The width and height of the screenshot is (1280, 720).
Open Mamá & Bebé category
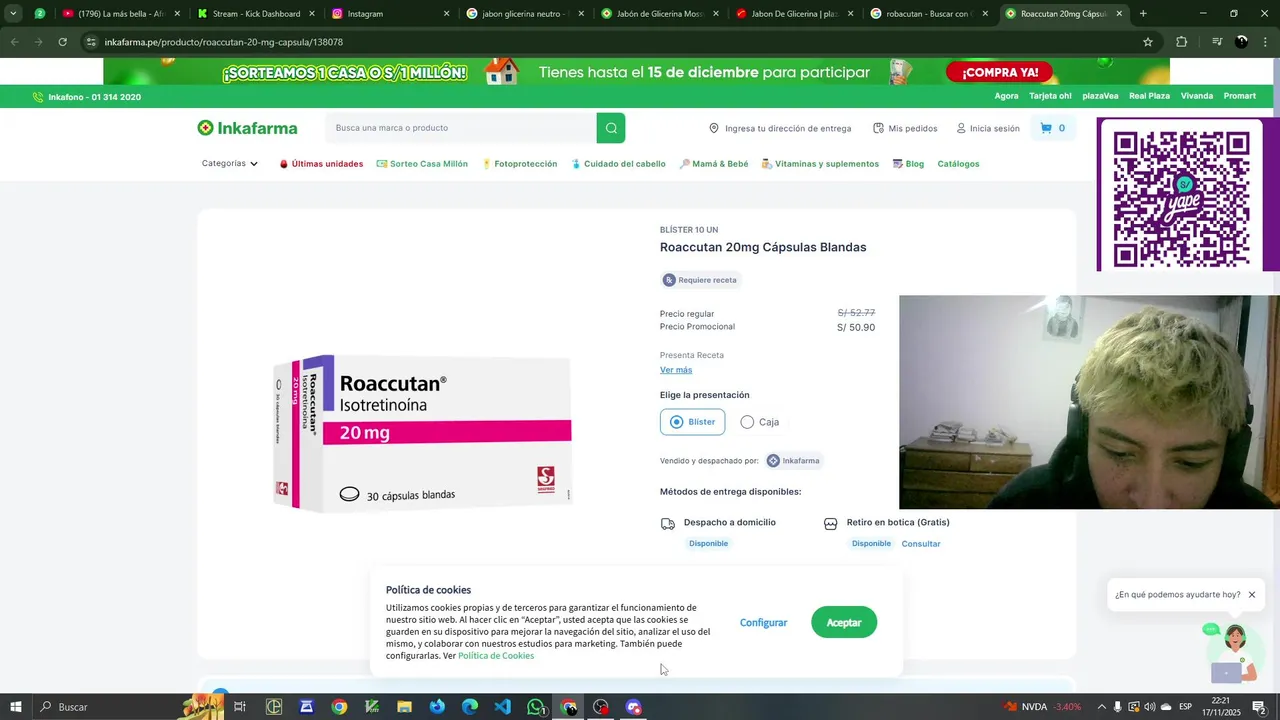pos(714,164)
